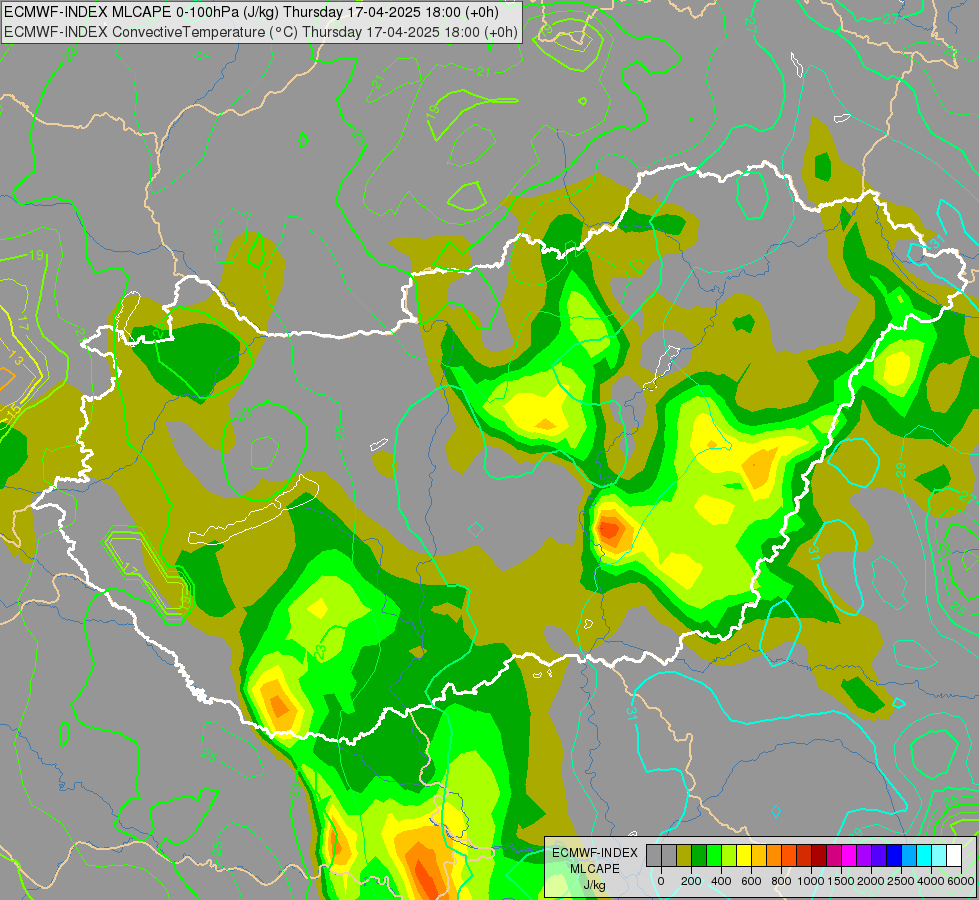
Task: Select the dark maroon legend swatch
Action: (x=820, y=855)
